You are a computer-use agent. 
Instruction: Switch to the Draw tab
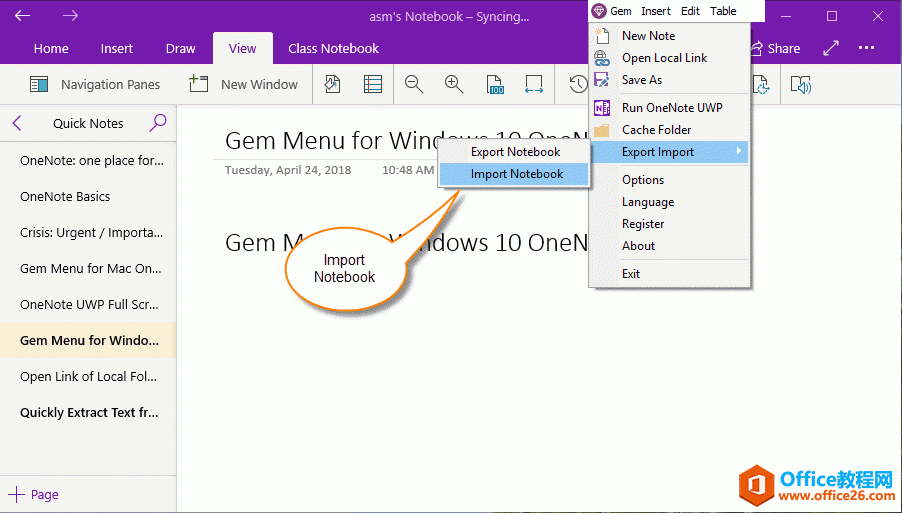coord(180,48)
